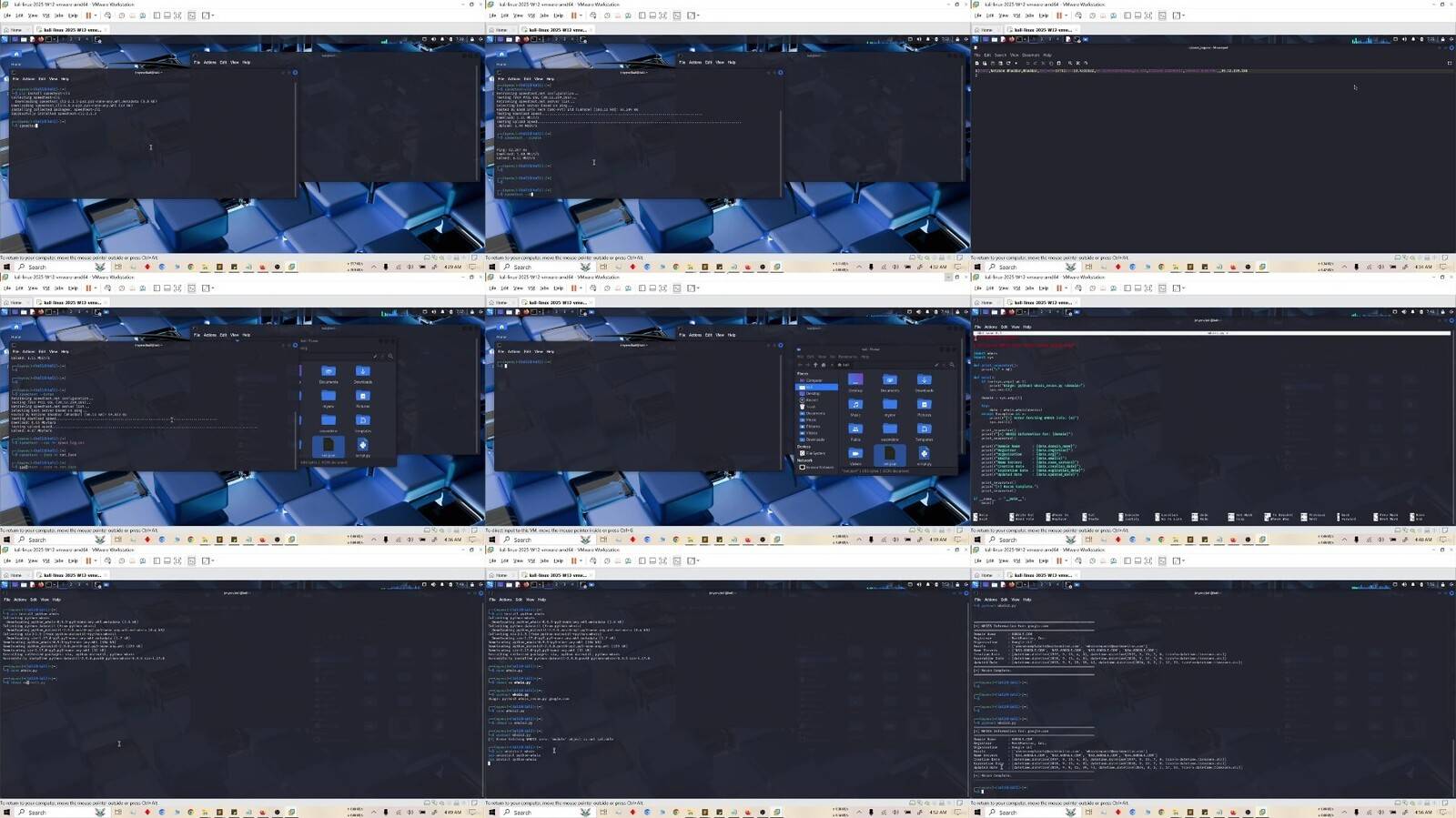Image resolution: width=1456 pixels, height=818 pixels.
Task: Select Browse Network in Thunar's Places sidebar
Action: pyautogui.click(x=817, y=468)
